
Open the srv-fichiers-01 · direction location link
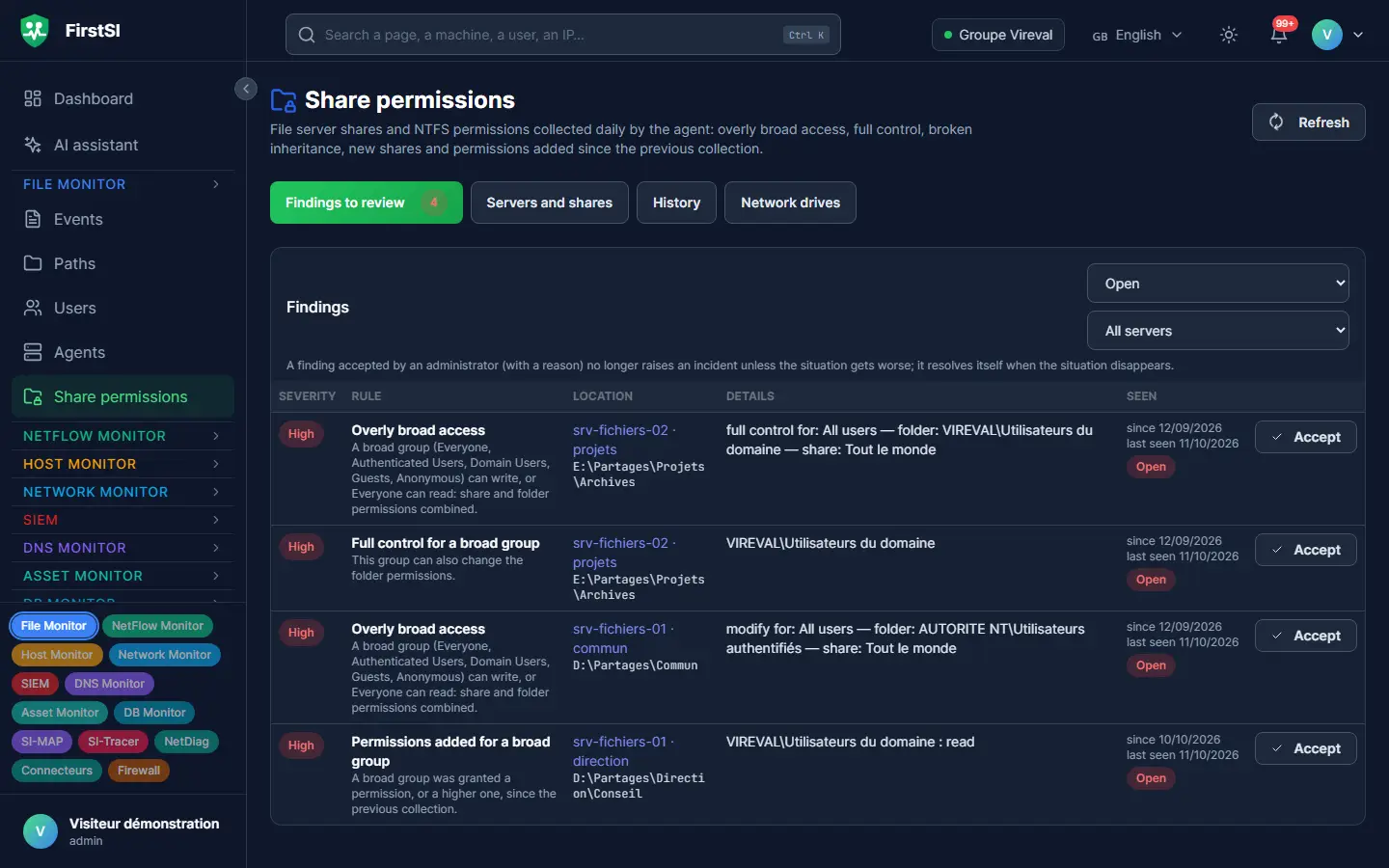coord(622,751)
